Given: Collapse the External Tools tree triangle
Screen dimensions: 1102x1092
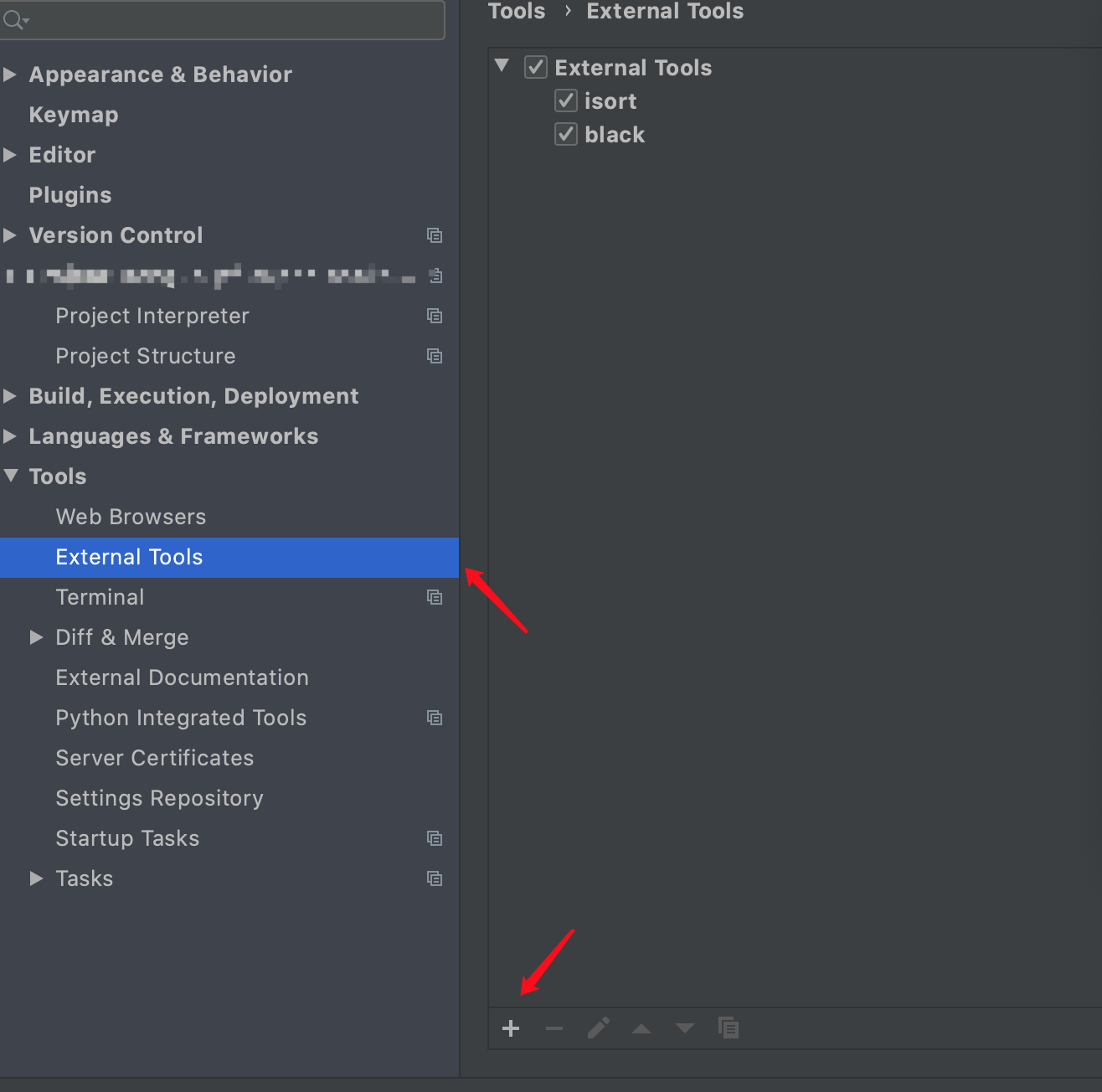Looking at the screenshot, I should click(x=502, y=65).
